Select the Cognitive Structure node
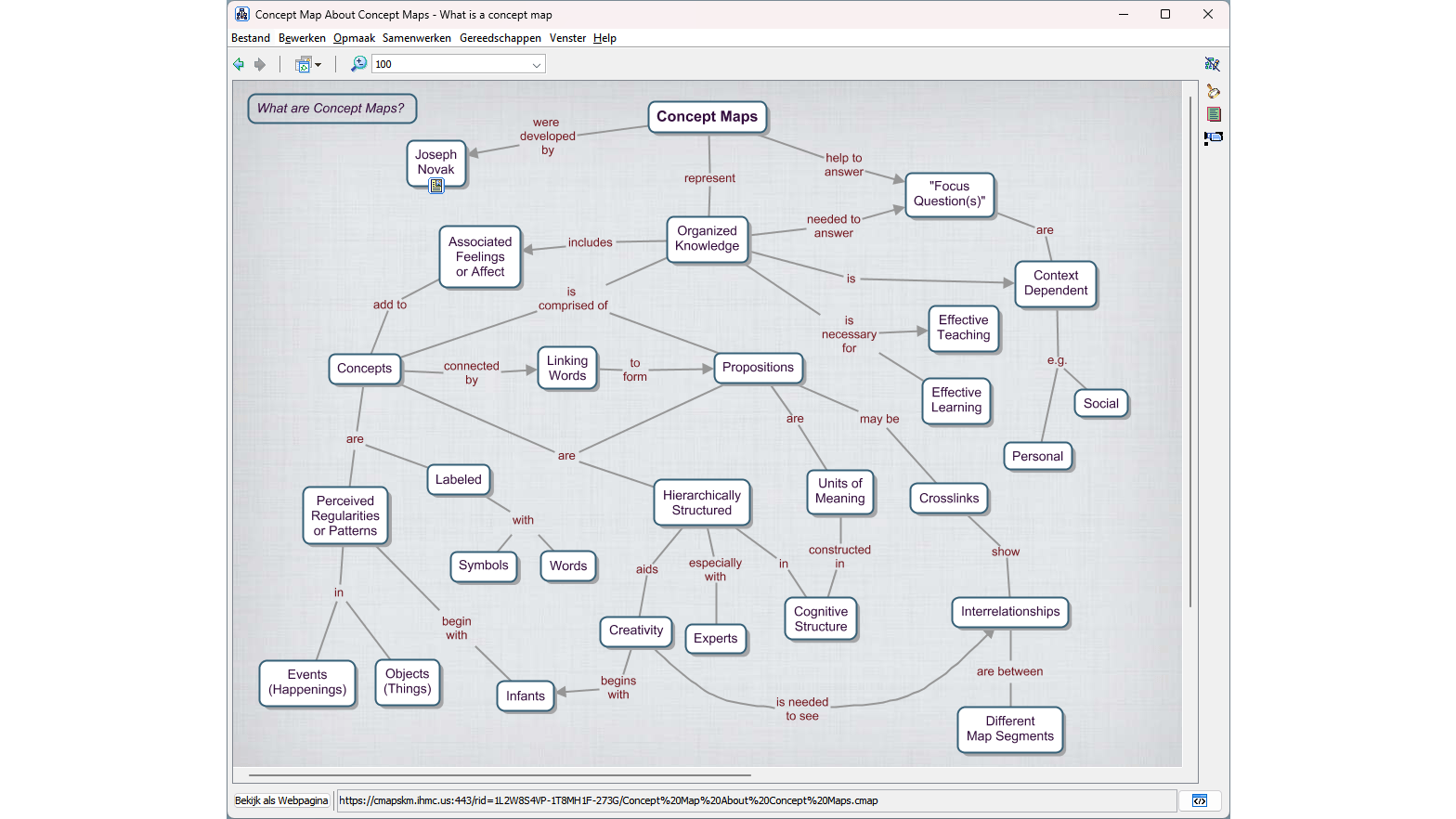 (821, 619)
